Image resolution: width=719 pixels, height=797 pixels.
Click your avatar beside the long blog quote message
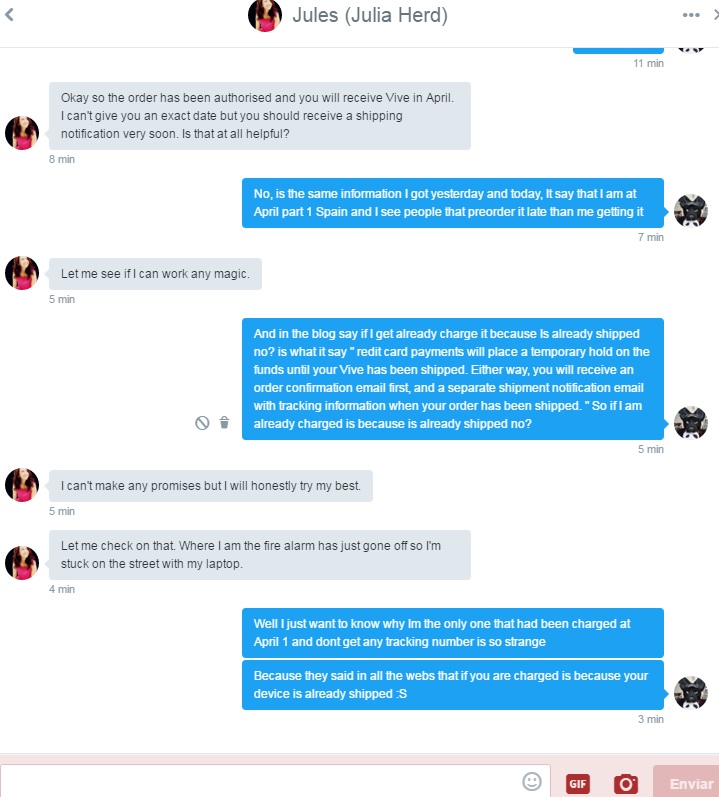[691, 423]
